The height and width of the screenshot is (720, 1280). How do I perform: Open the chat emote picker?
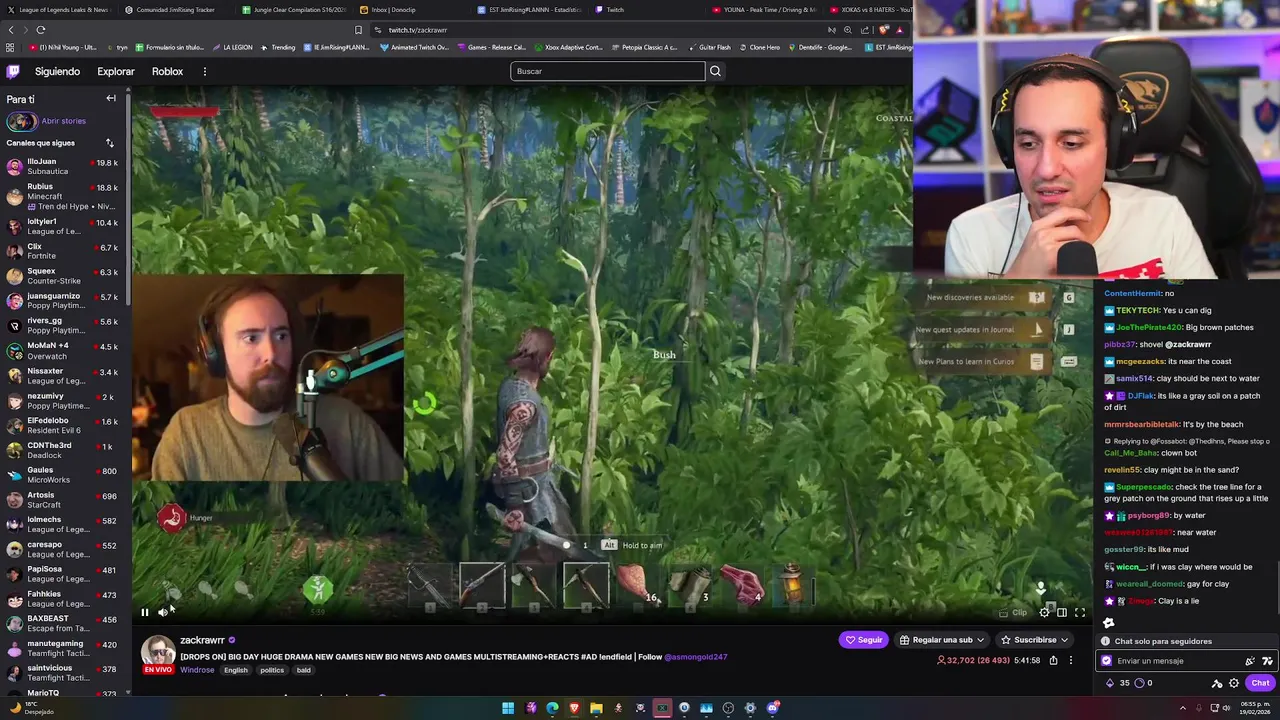pyautogui.click(x=1267, y=661)
